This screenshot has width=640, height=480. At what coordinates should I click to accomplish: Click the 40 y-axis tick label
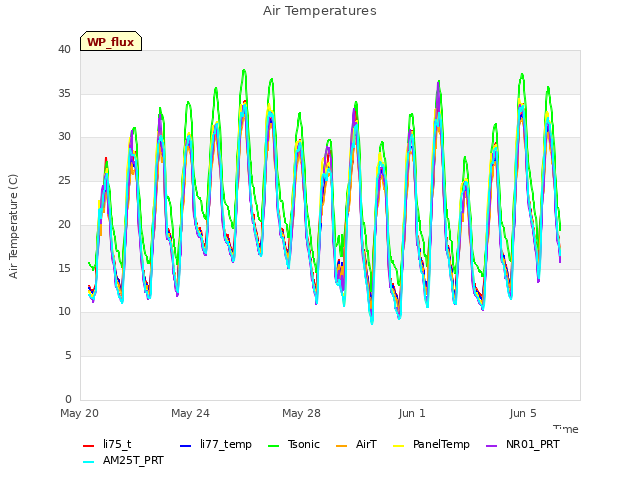(64, 50)
